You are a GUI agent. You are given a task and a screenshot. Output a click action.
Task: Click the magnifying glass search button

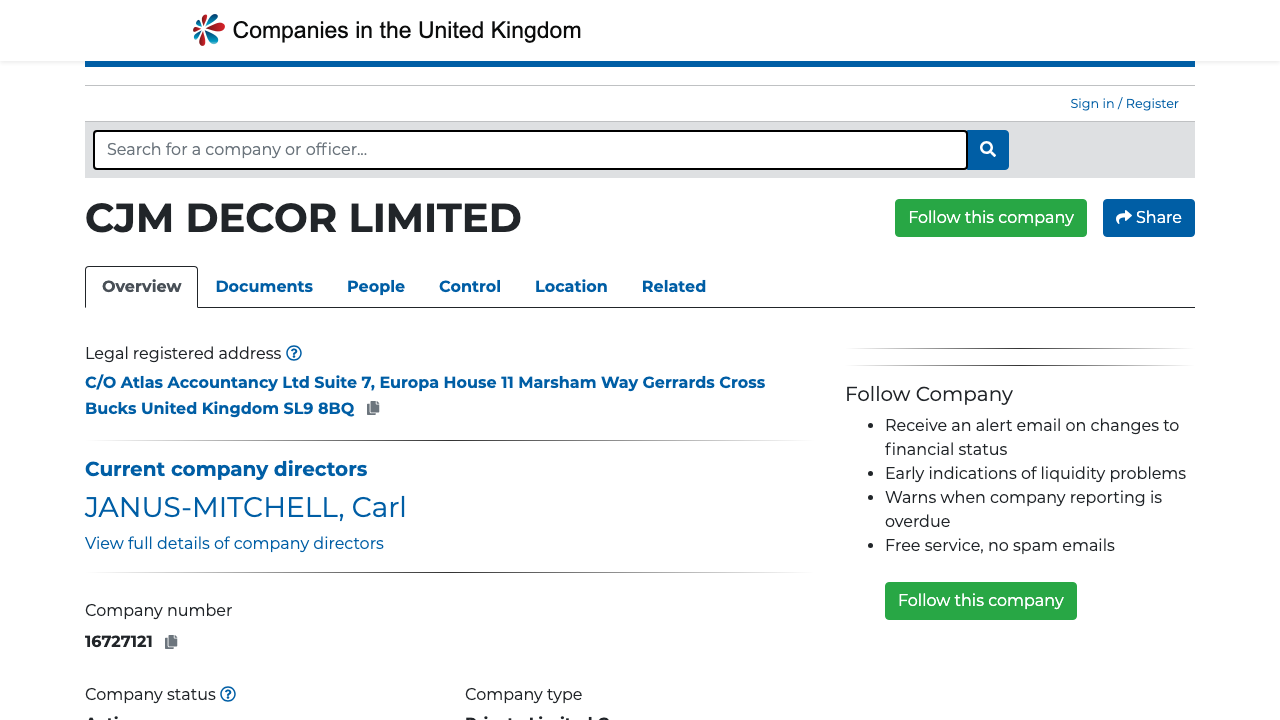click(x=988, y=150)
